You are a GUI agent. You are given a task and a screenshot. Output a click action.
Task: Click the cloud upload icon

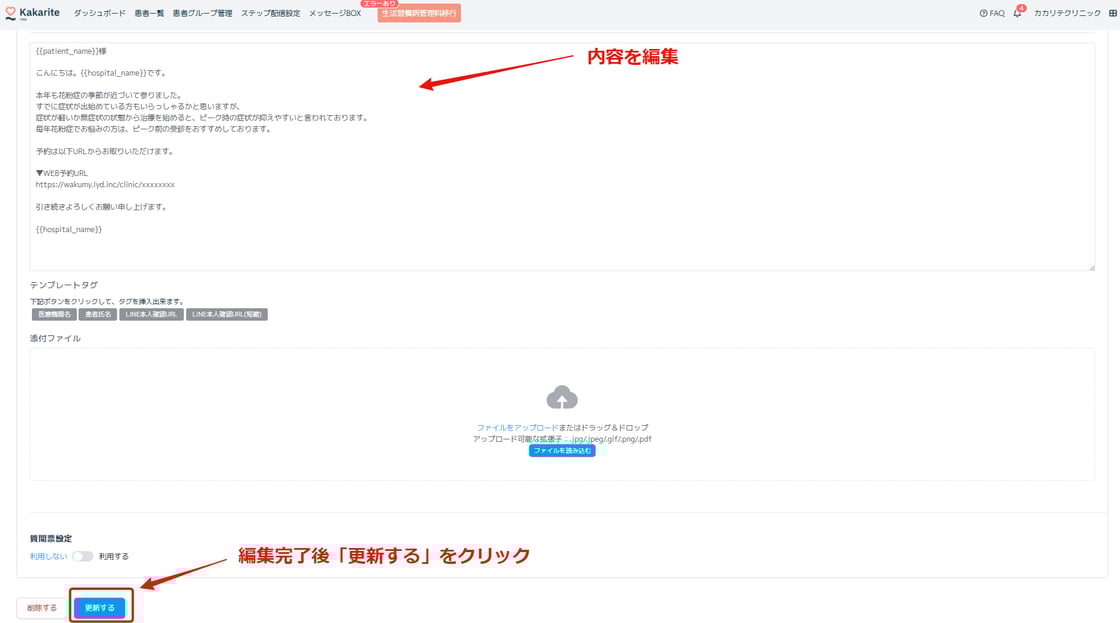(562, 398)
